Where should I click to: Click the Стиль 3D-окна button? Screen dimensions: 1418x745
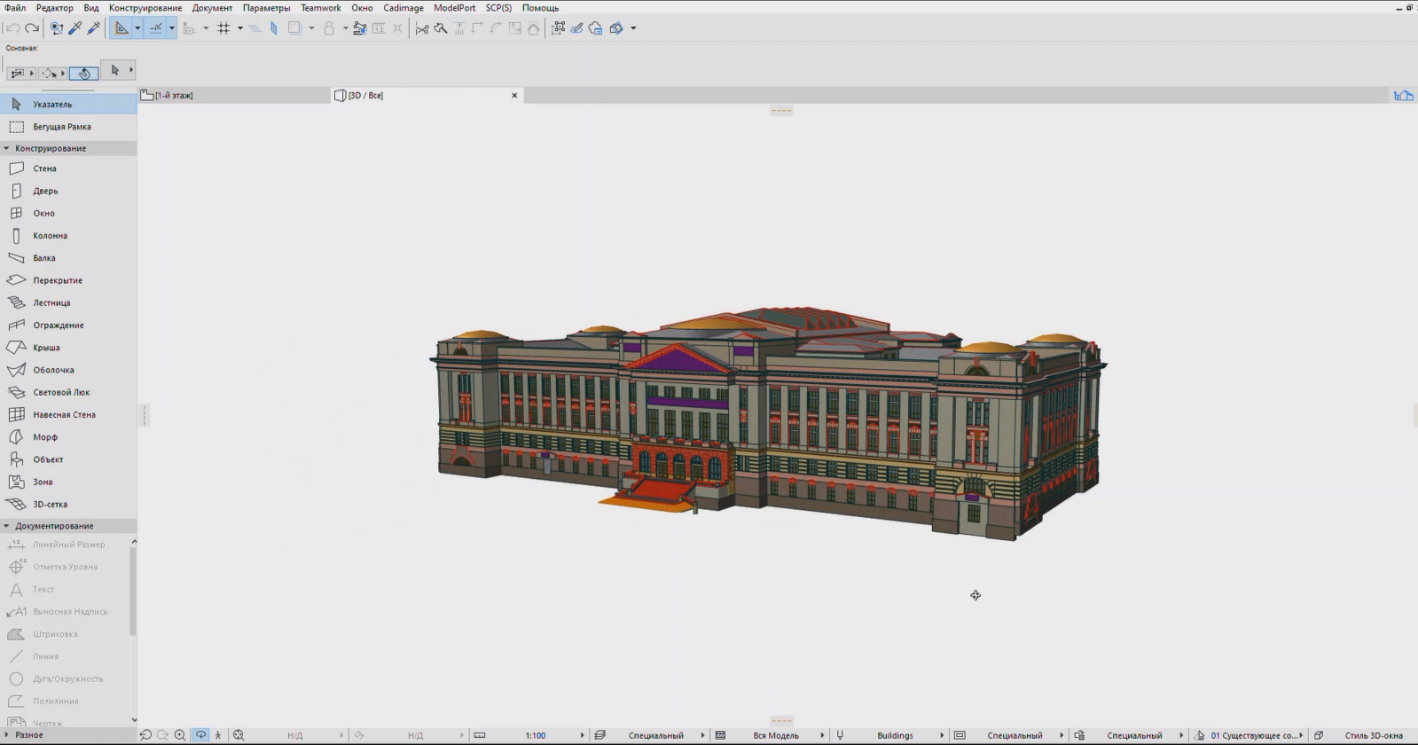[x=1373, y=736]
